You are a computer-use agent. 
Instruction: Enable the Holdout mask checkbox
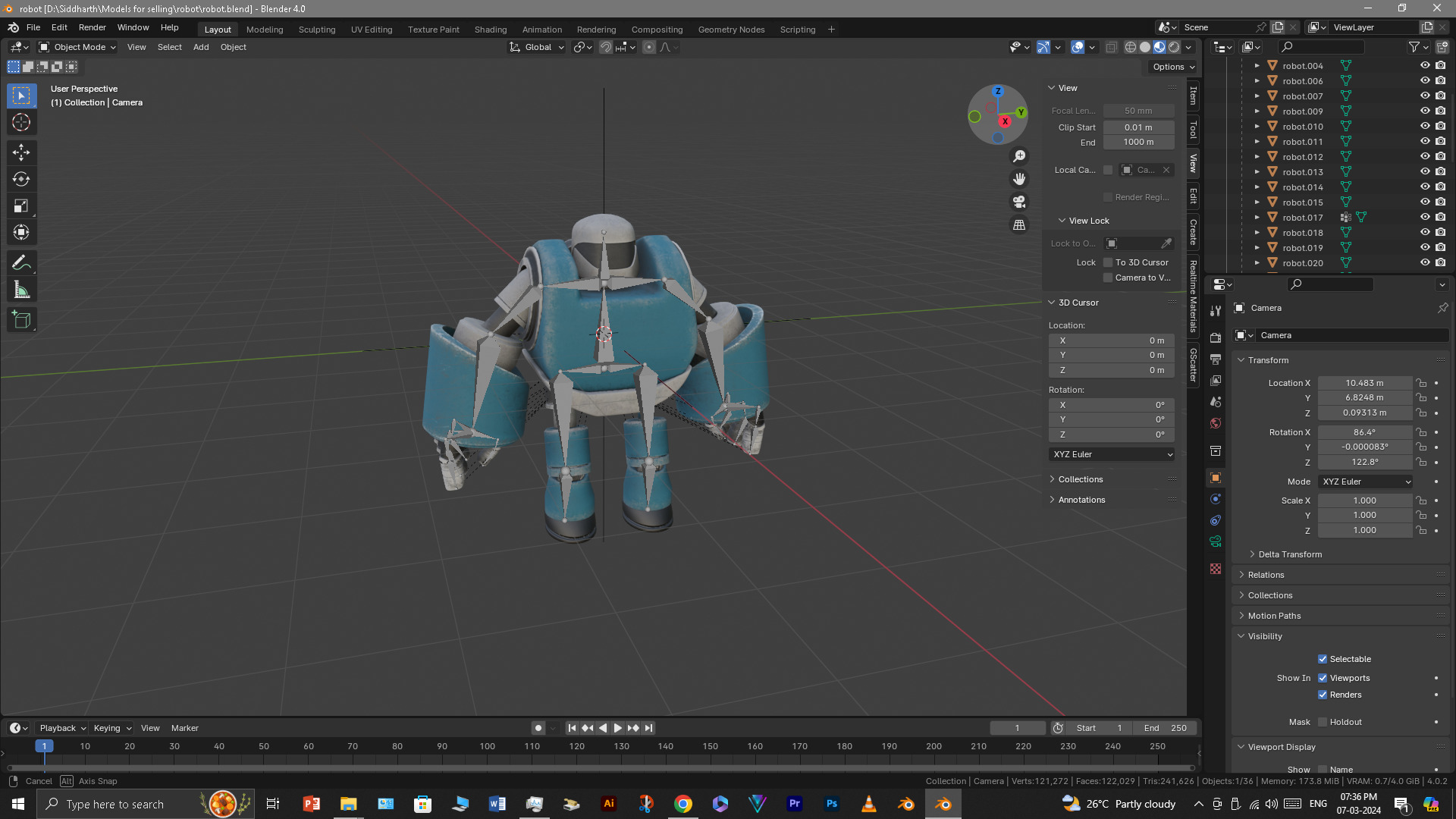click(1323, 722)
